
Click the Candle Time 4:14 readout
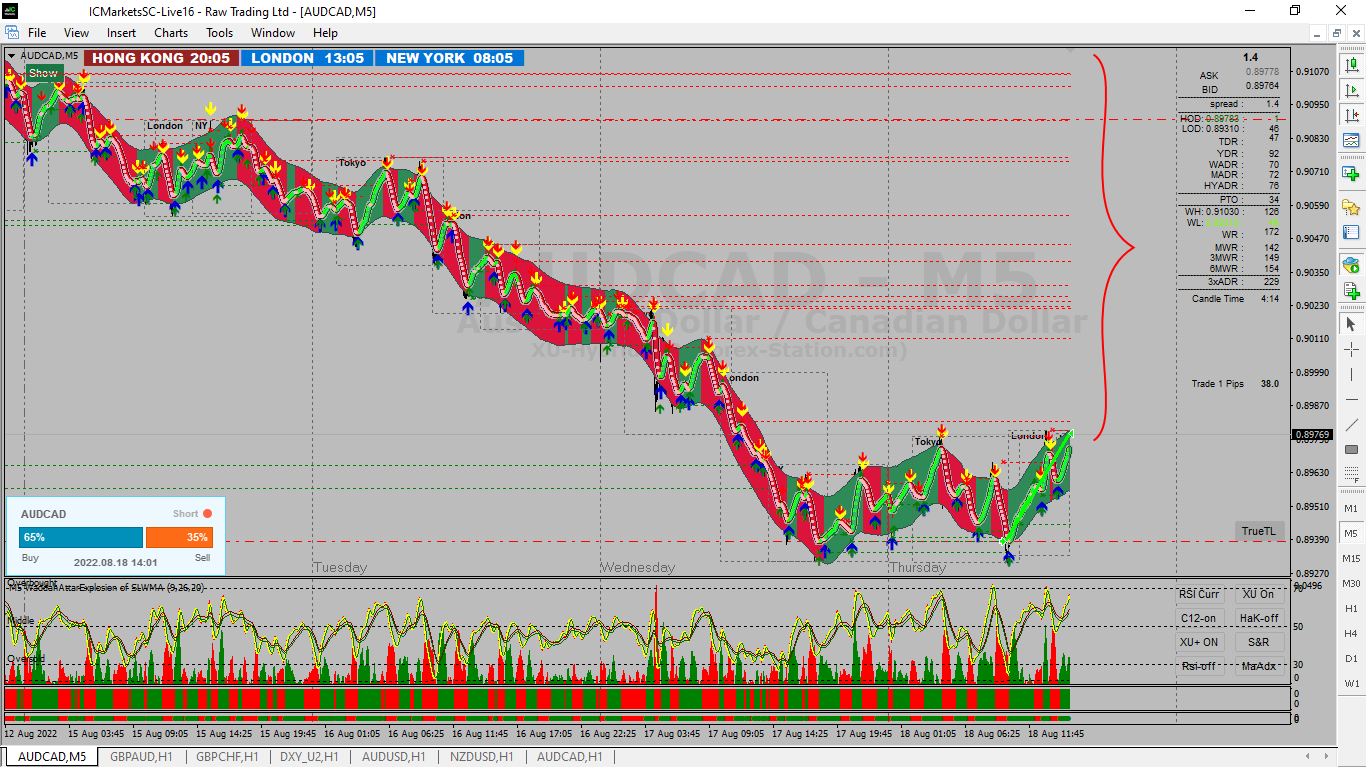[x=1235, y=299]
